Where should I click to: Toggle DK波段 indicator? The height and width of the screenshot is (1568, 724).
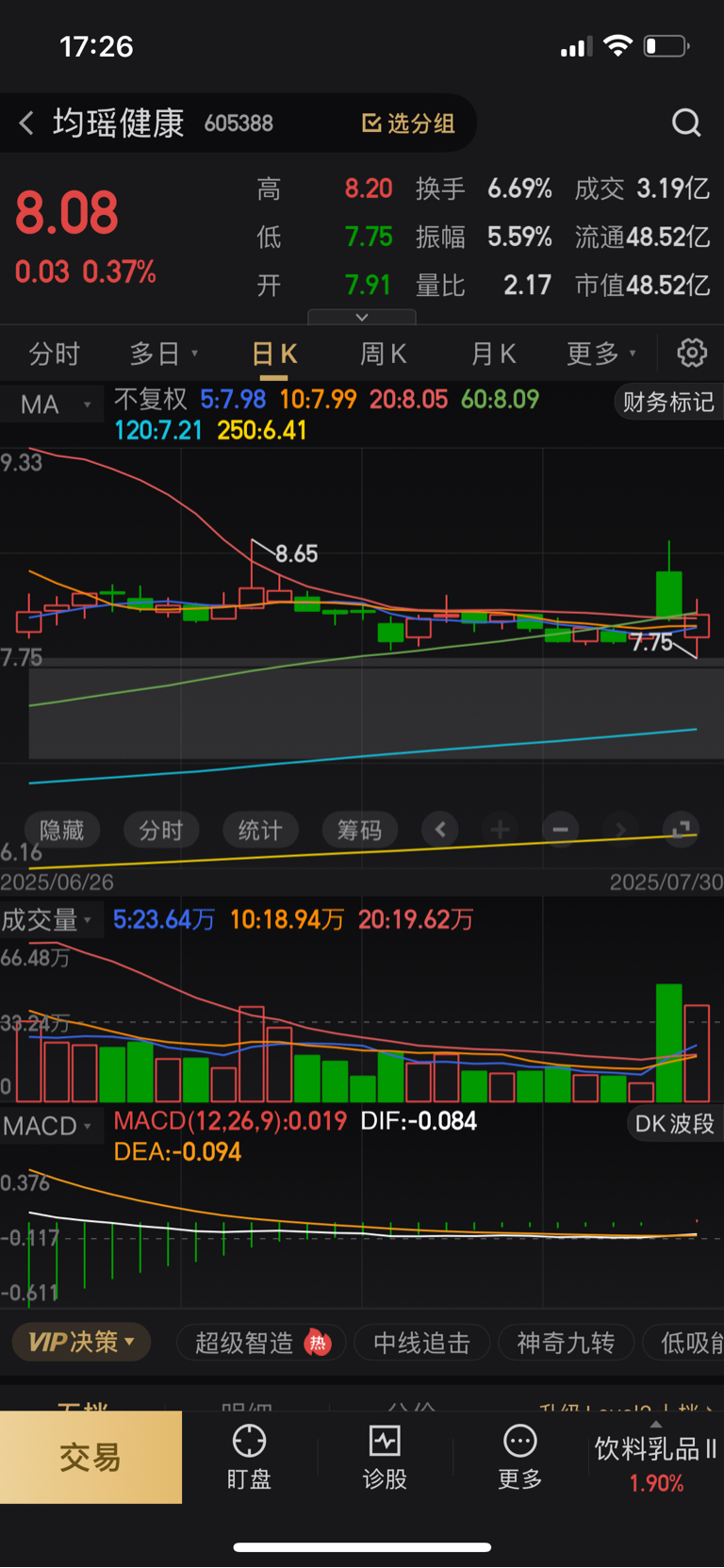pyautogui.click(x=675, y=1124)
